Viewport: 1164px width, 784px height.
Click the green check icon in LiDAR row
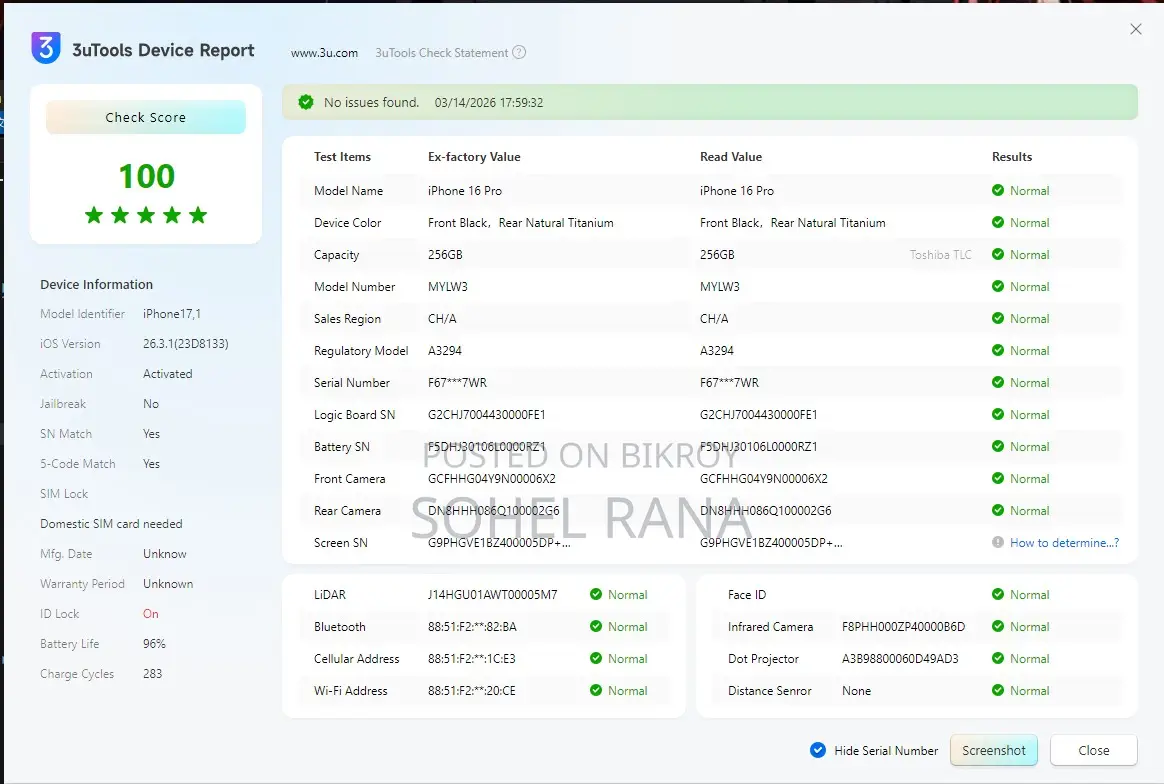595,594
